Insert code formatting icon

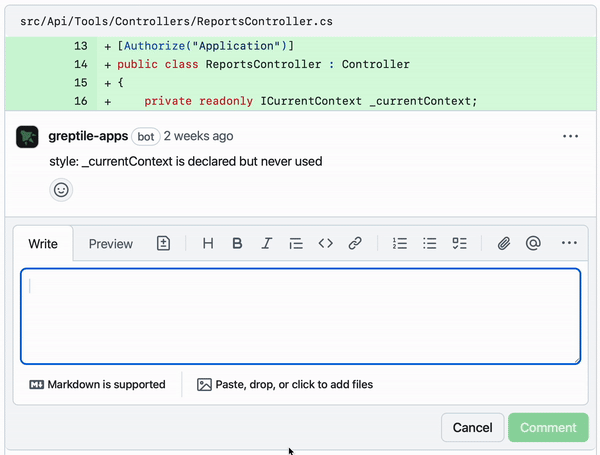click(x=326, y=243)
